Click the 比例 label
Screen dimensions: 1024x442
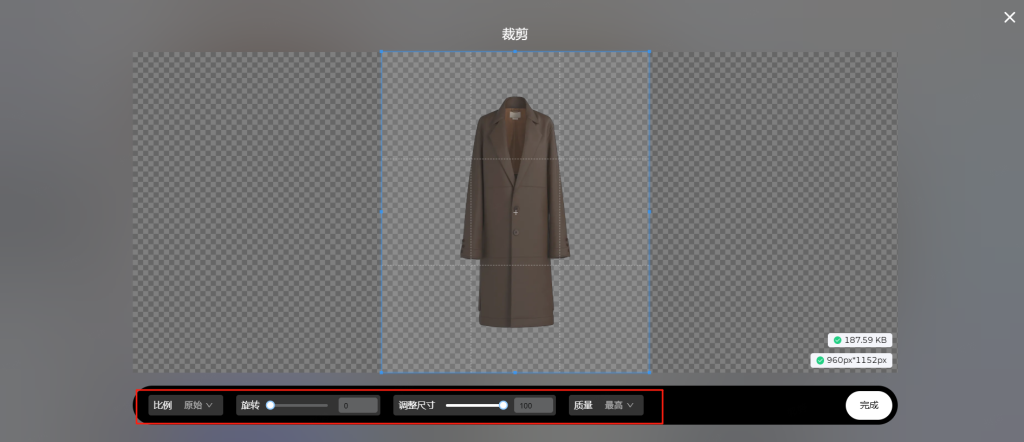163,405
